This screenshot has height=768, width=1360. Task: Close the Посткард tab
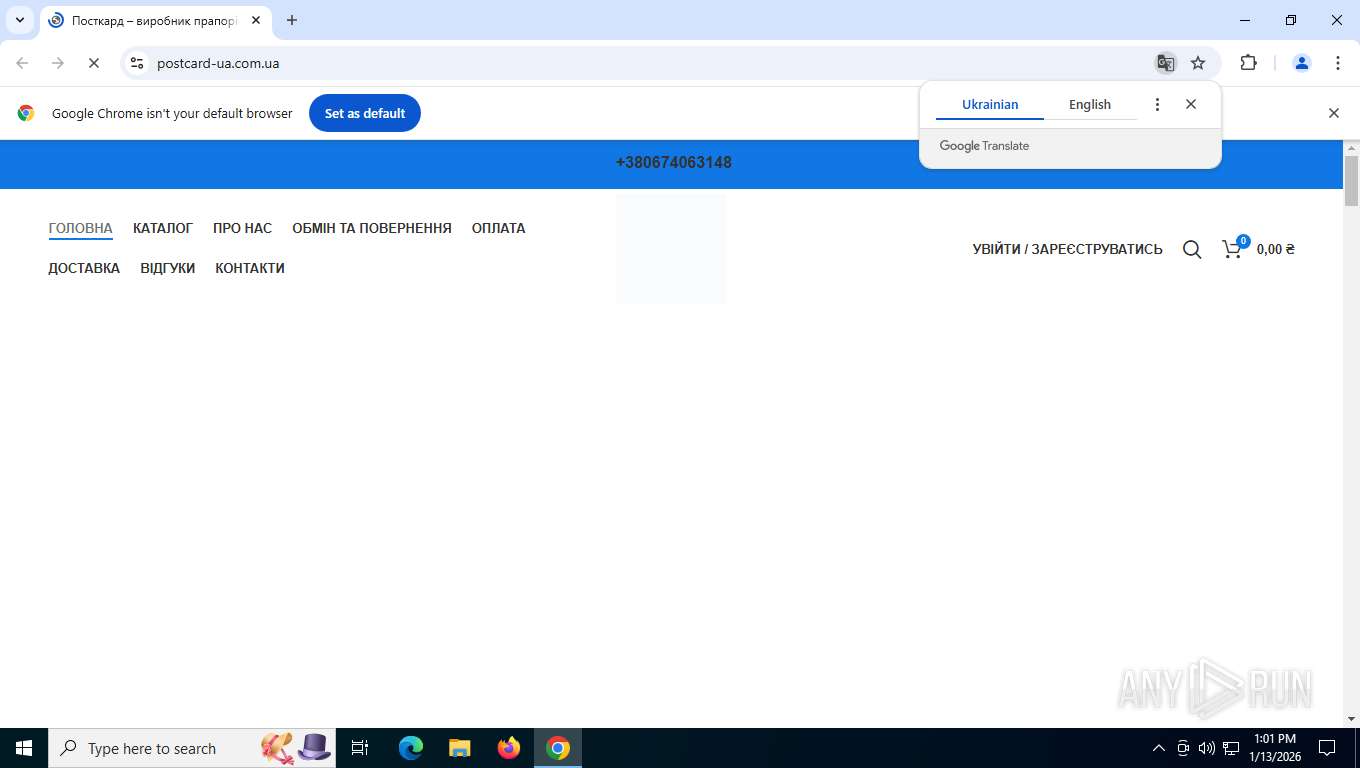(256, 20)
